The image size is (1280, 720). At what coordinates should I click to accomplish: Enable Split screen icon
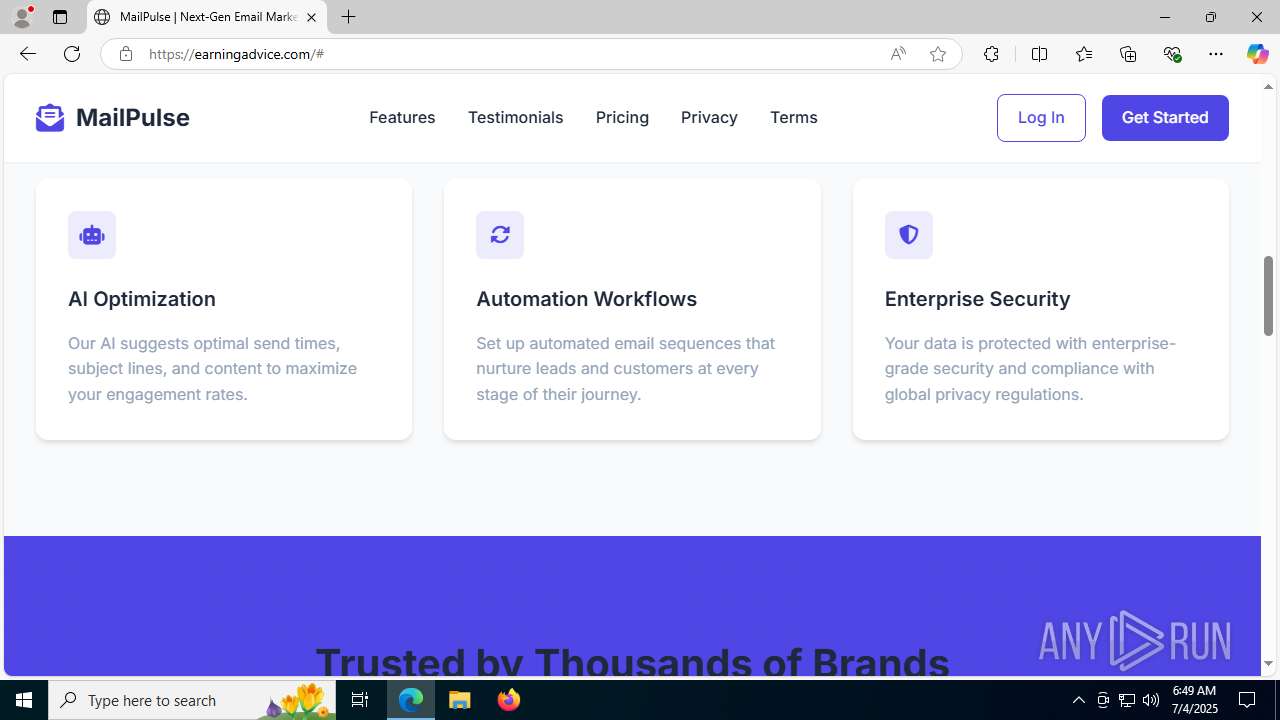pos(1039,54)
